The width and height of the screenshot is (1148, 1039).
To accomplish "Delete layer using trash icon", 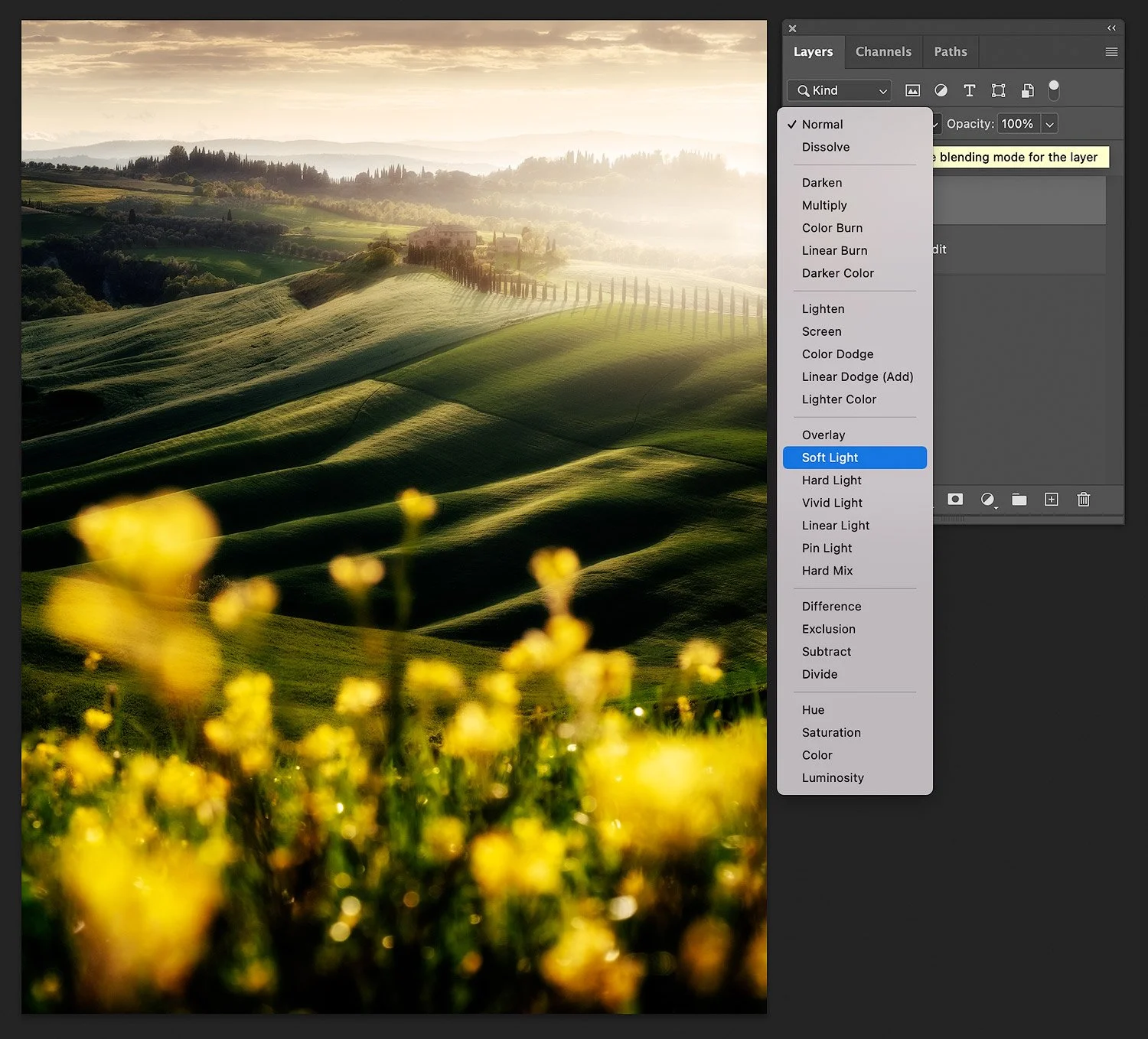I will (1083, 500).
